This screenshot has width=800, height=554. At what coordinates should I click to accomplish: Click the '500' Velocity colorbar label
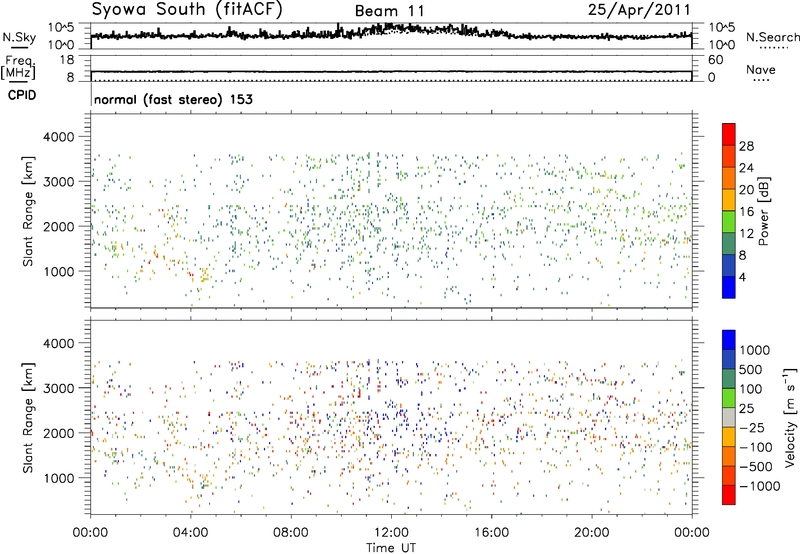coord(750,370)
